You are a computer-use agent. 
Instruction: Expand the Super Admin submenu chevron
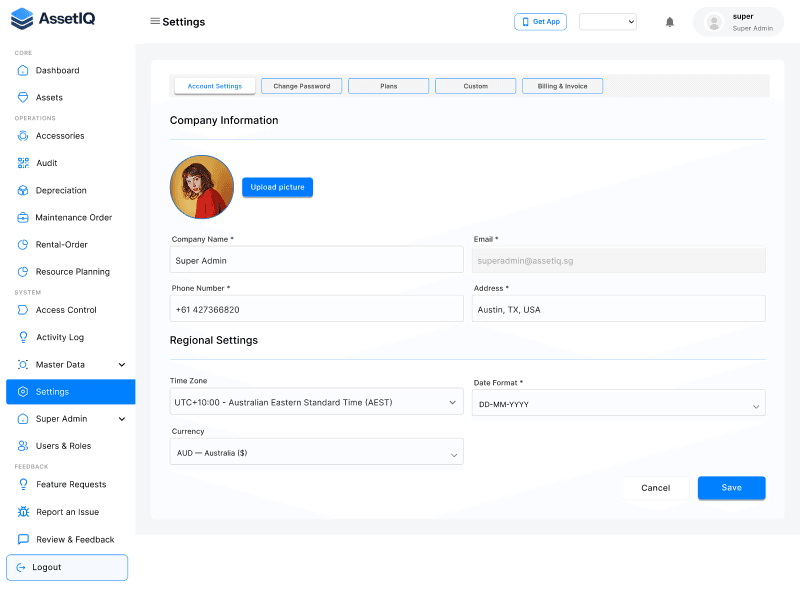tap(122, 419)
